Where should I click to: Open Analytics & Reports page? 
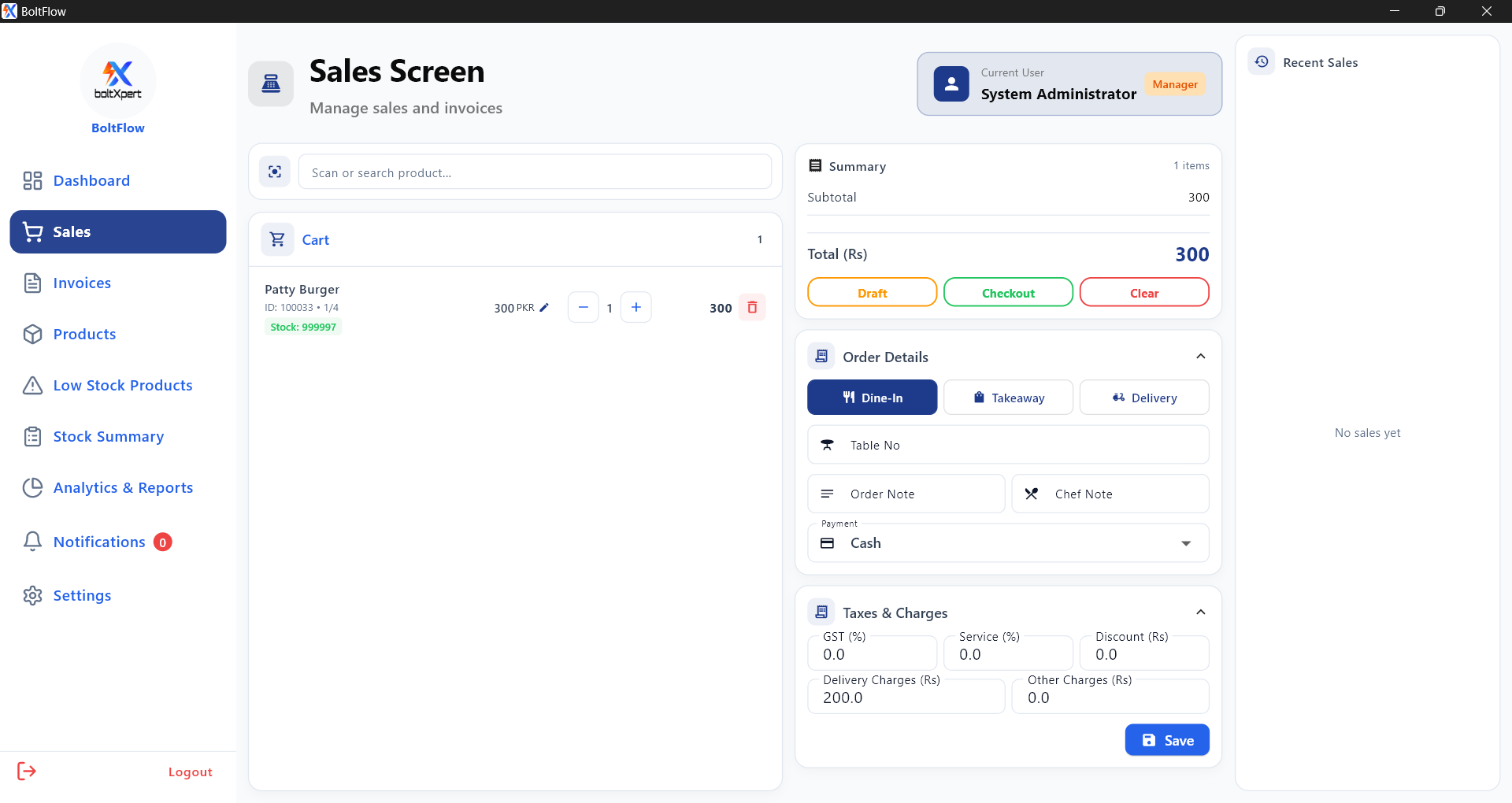pyautogui.click(x=123, y=487)
